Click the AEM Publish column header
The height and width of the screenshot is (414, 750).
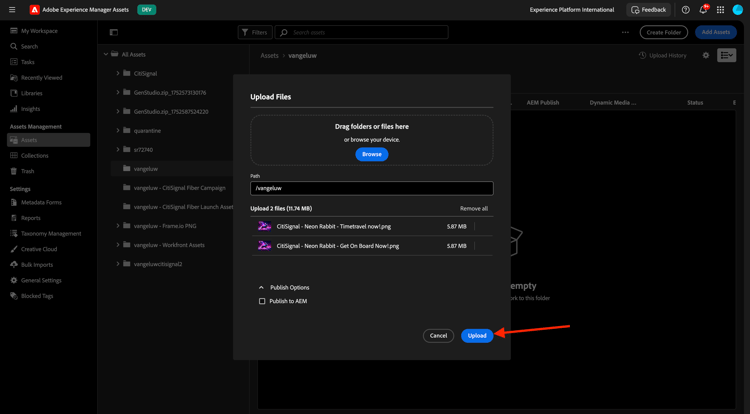tap(543, 102)
